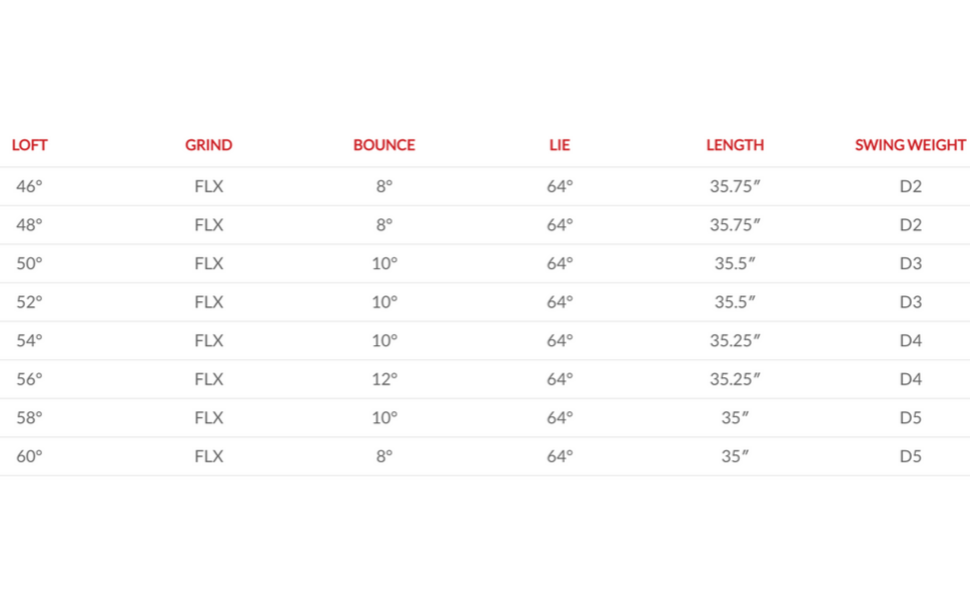Screen dimensions: 970x600
Task: Click the 8° bounce in the 60° row
Action: (x=385, y=456)
